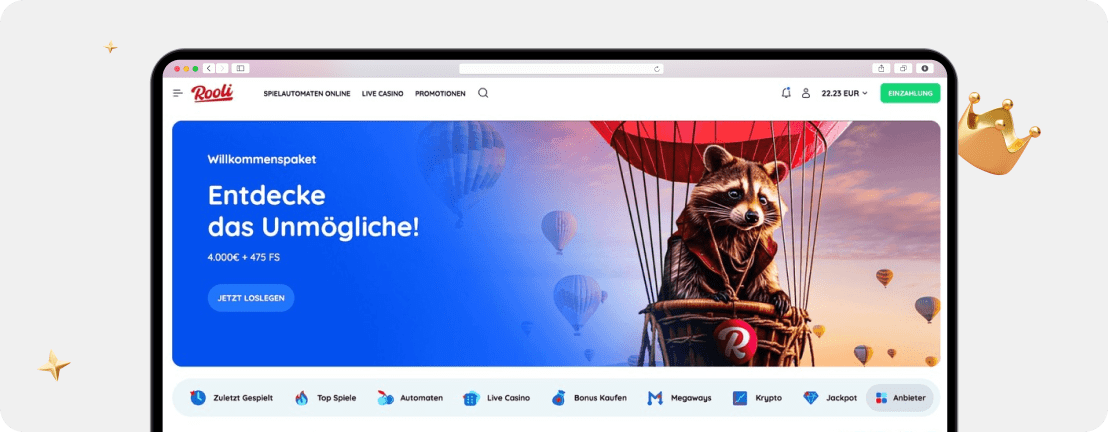Open the Megaways category
Screen dimensions: 1108x432
[x=679, y=398]
